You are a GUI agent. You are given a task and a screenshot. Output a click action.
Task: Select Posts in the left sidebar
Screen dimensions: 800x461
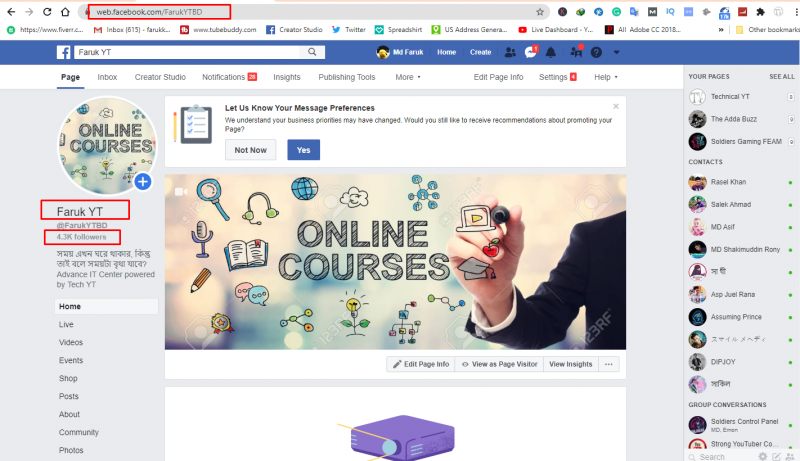[x=68, y=396]
